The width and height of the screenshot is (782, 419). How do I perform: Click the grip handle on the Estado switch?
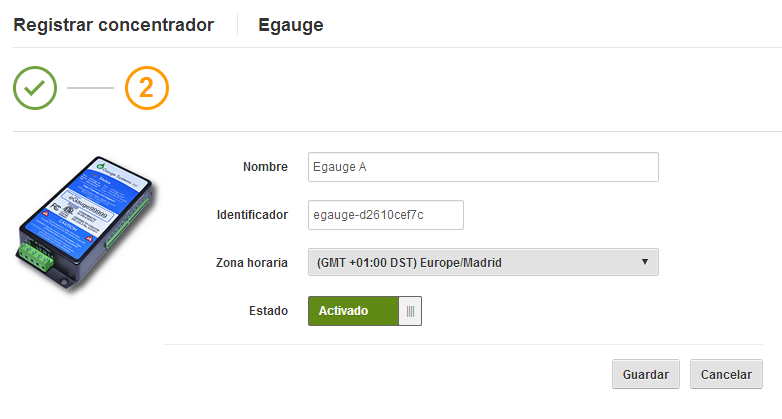coord(410,311)
